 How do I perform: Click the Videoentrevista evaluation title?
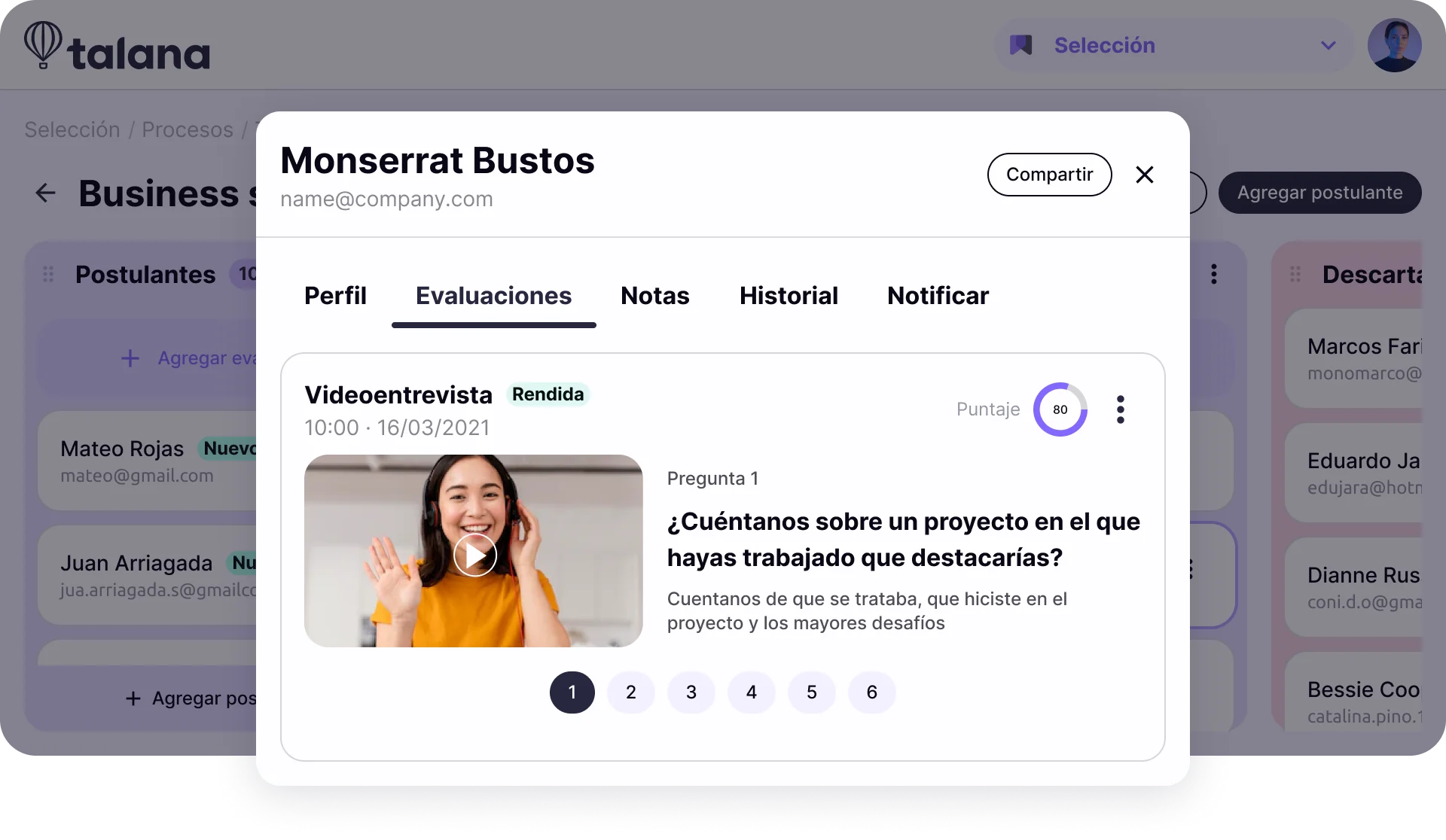[398, 395]
